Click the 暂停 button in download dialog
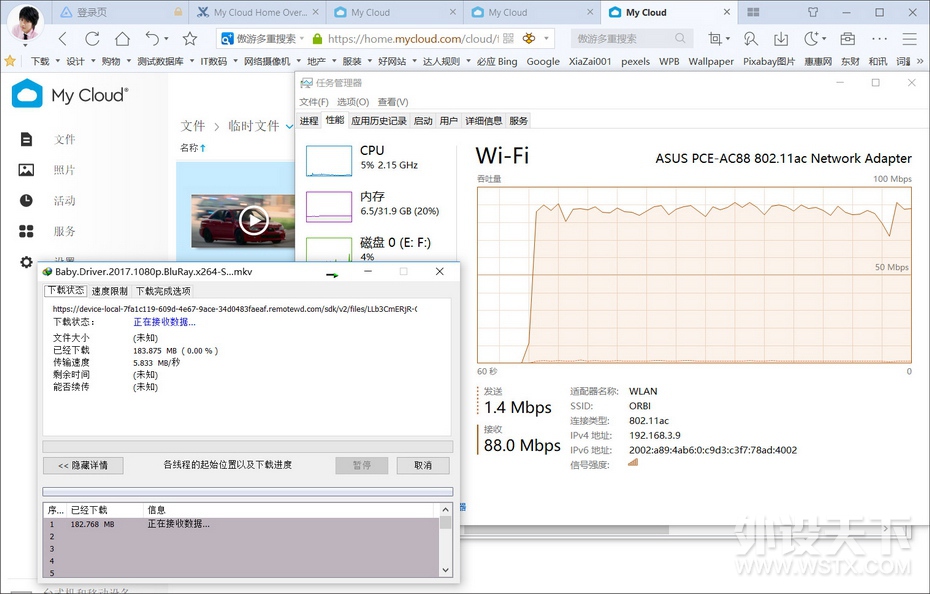This screenshot has height=594, width=930. [362, 465]
